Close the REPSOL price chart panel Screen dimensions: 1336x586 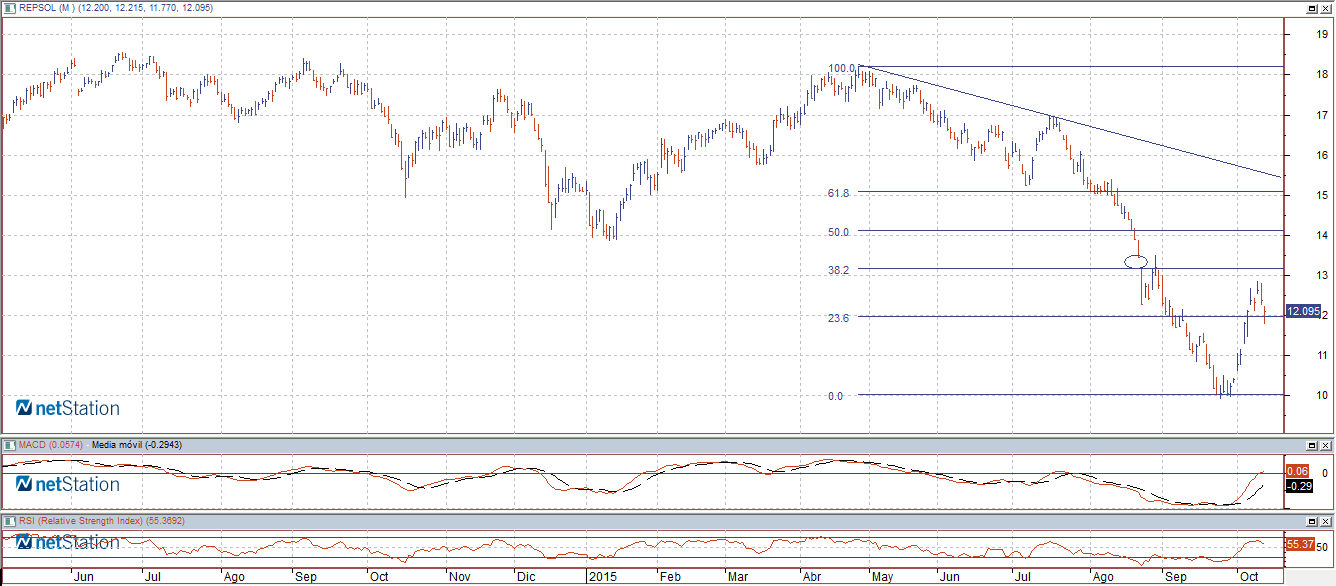click(1325, 7)
